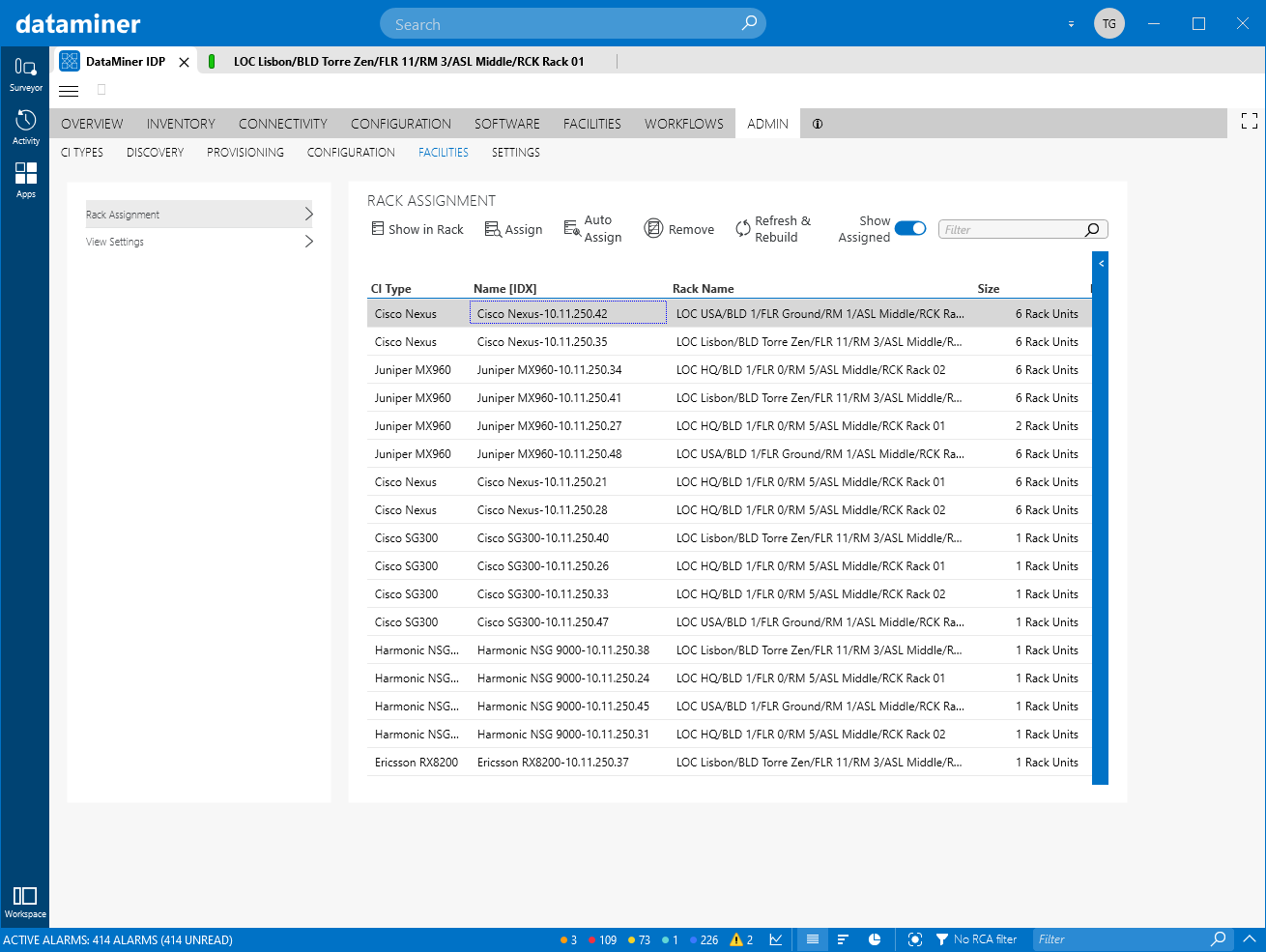The height and width of the screenshot is (952, 1266).
Task: Click the Auto Assign button
Action: point(592,229)
